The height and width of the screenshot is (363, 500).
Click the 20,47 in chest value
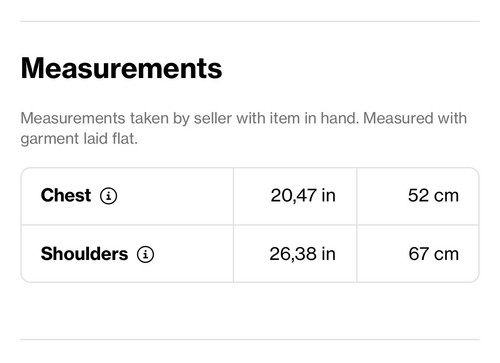[303, 196]
